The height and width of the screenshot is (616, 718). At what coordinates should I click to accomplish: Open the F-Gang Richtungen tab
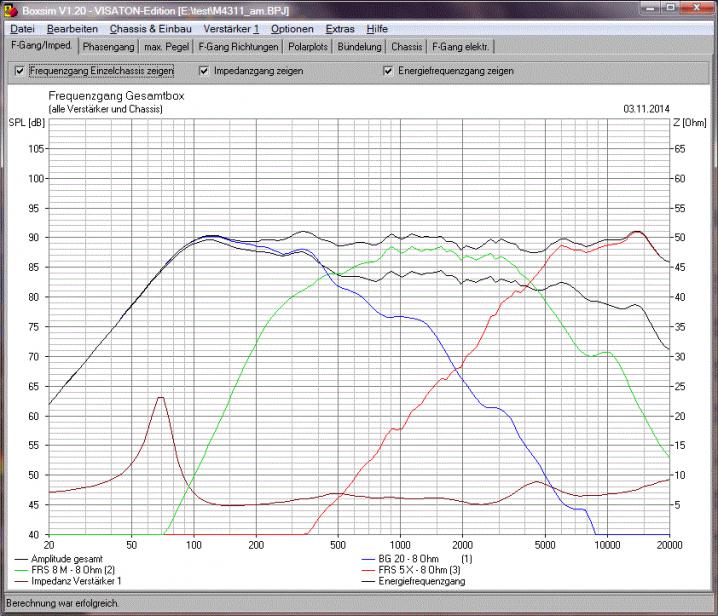coord(238,47)
